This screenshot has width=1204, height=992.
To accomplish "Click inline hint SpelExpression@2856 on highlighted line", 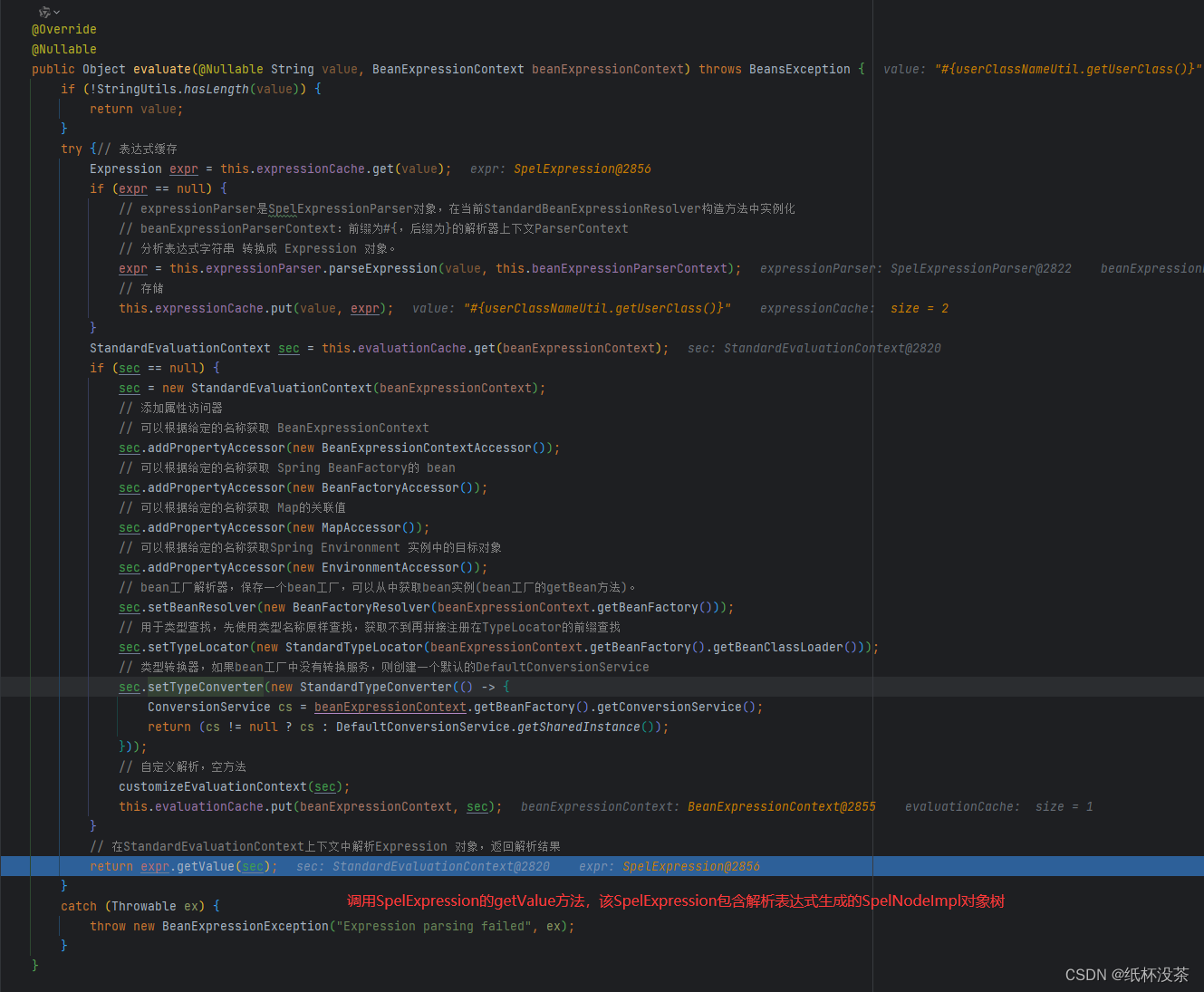I will tap(691, 866).
